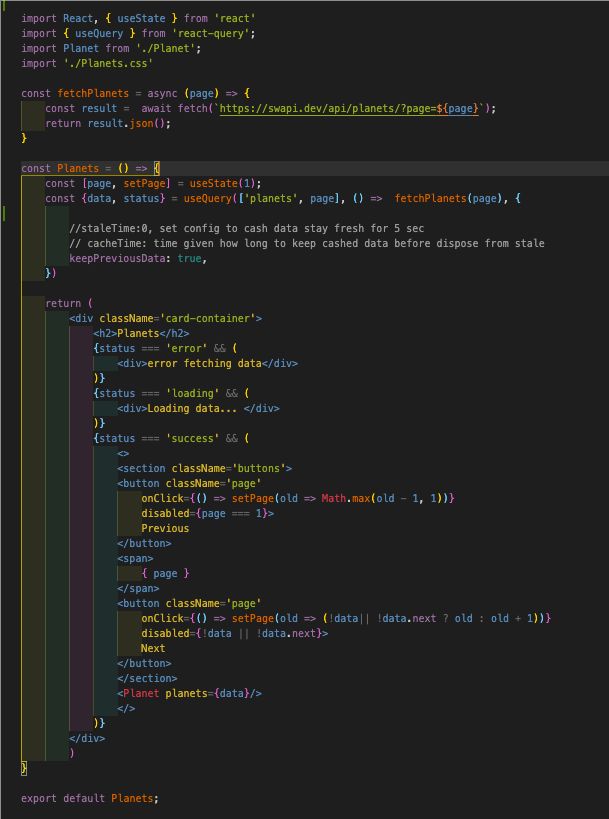Click the async keyword
The height and width of the screenshot is (819, 609).
coord(162,93)
